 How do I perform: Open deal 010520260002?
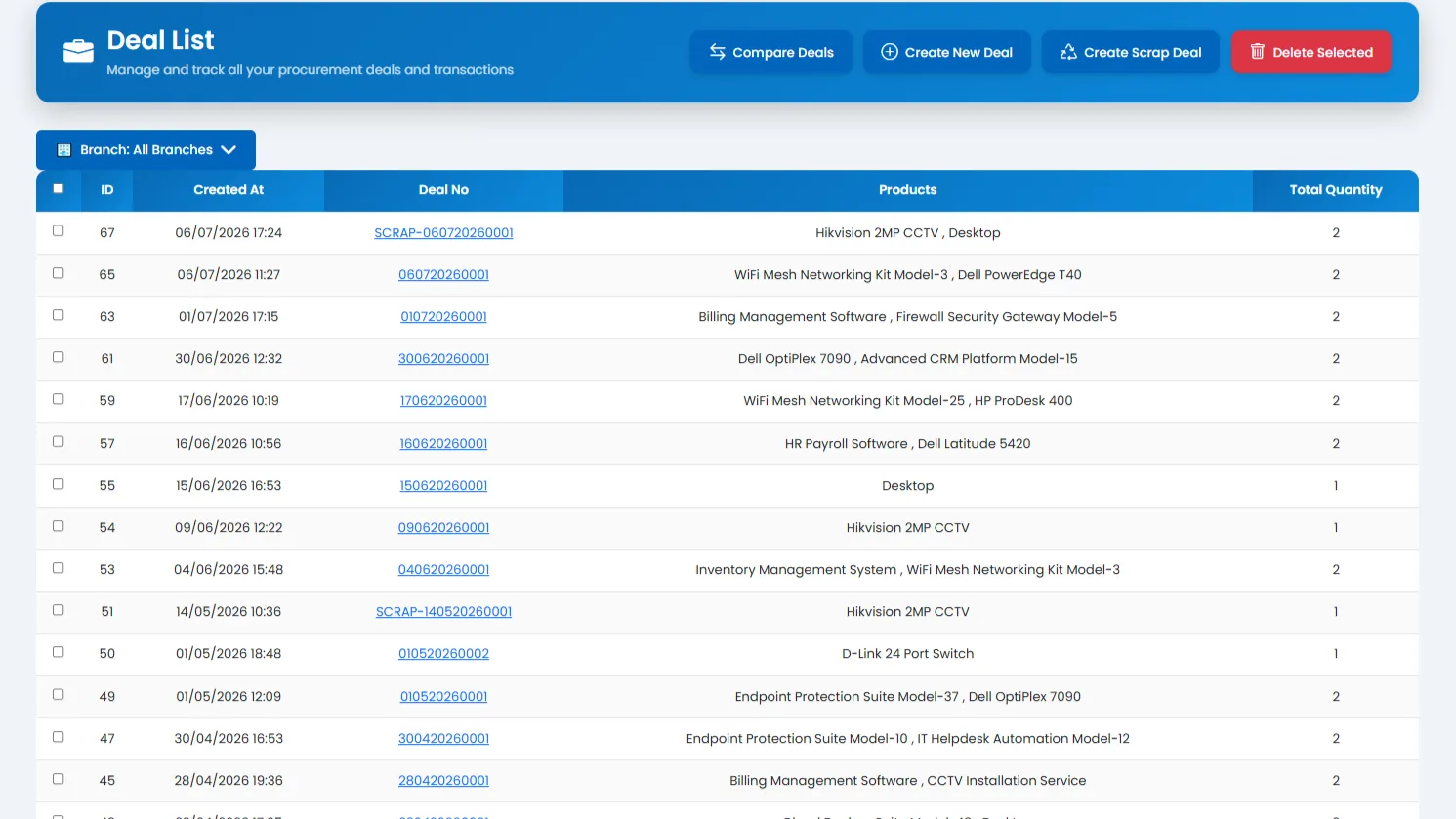coord(443,654)
